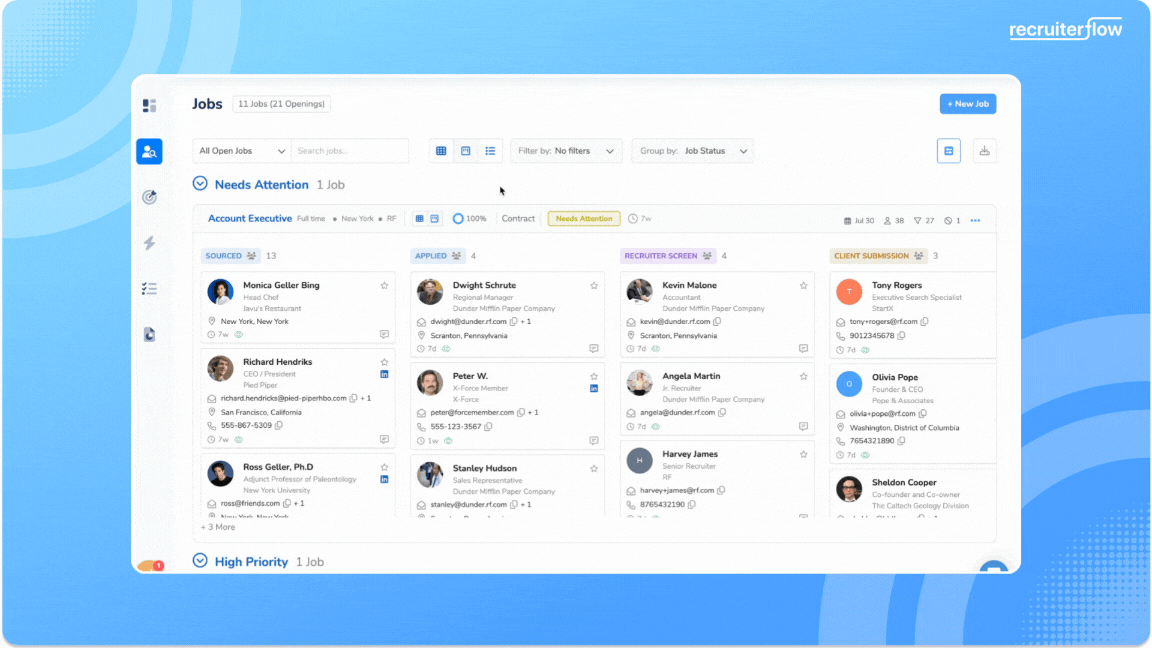Star the Monica Geller Bing candidate

click(x=384, y=286)
